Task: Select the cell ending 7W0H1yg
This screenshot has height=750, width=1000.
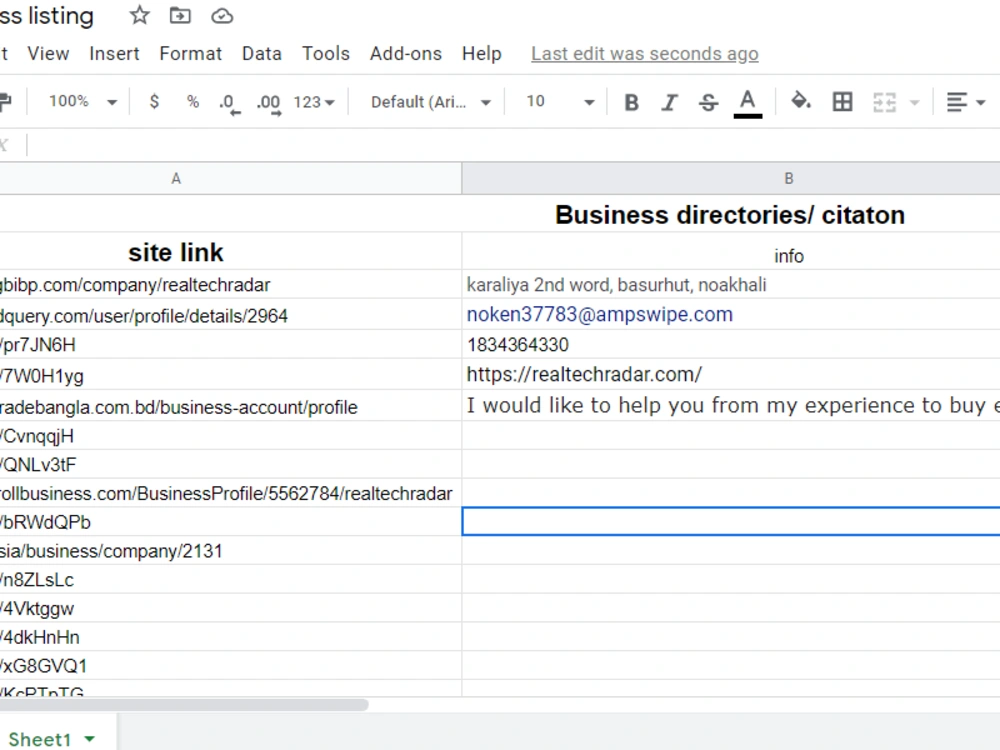Action: point(231,376)
